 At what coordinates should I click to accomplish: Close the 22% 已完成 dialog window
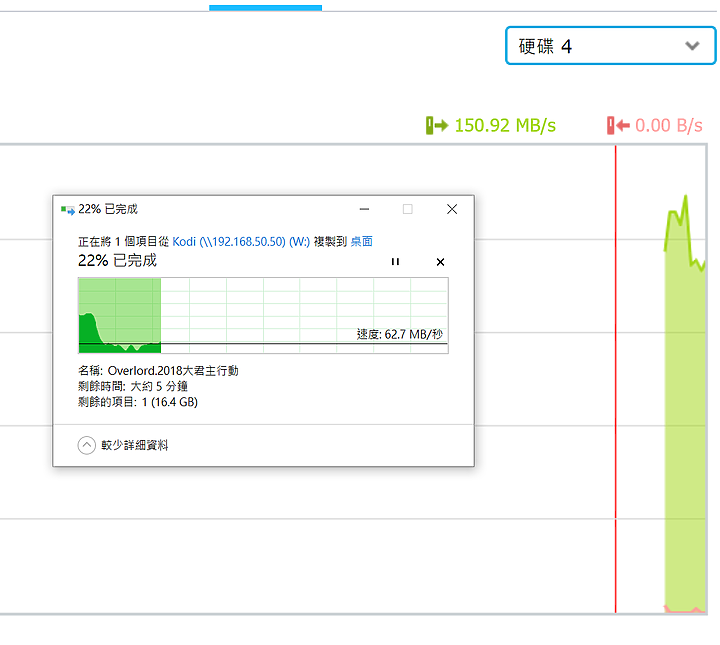[x=452, y=209]
